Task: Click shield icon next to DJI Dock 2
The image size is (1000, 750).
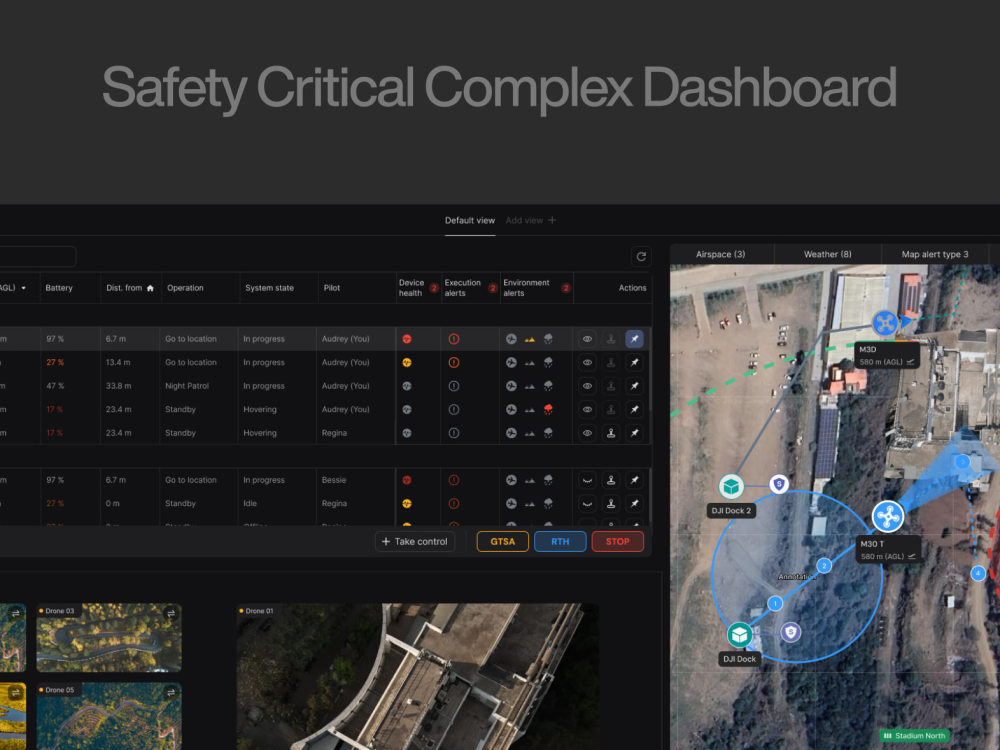Action: (x=779, y=485)
